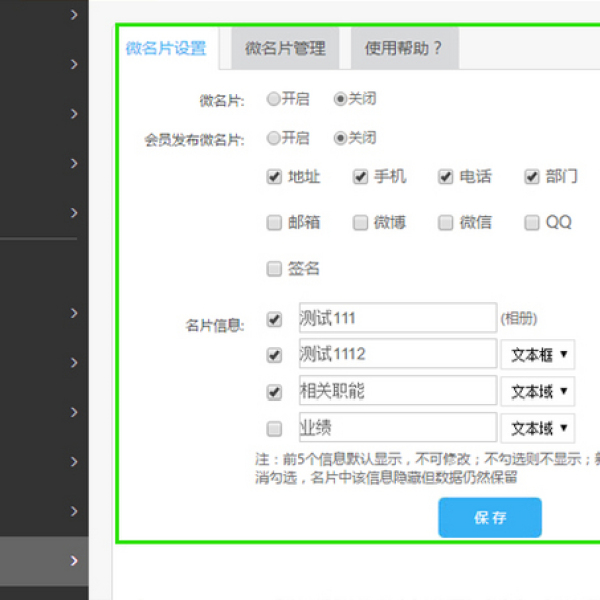Screen dimensions: 600x600
Task: Choose 开启 for 会员发布微名片
Action: point(274,138)
